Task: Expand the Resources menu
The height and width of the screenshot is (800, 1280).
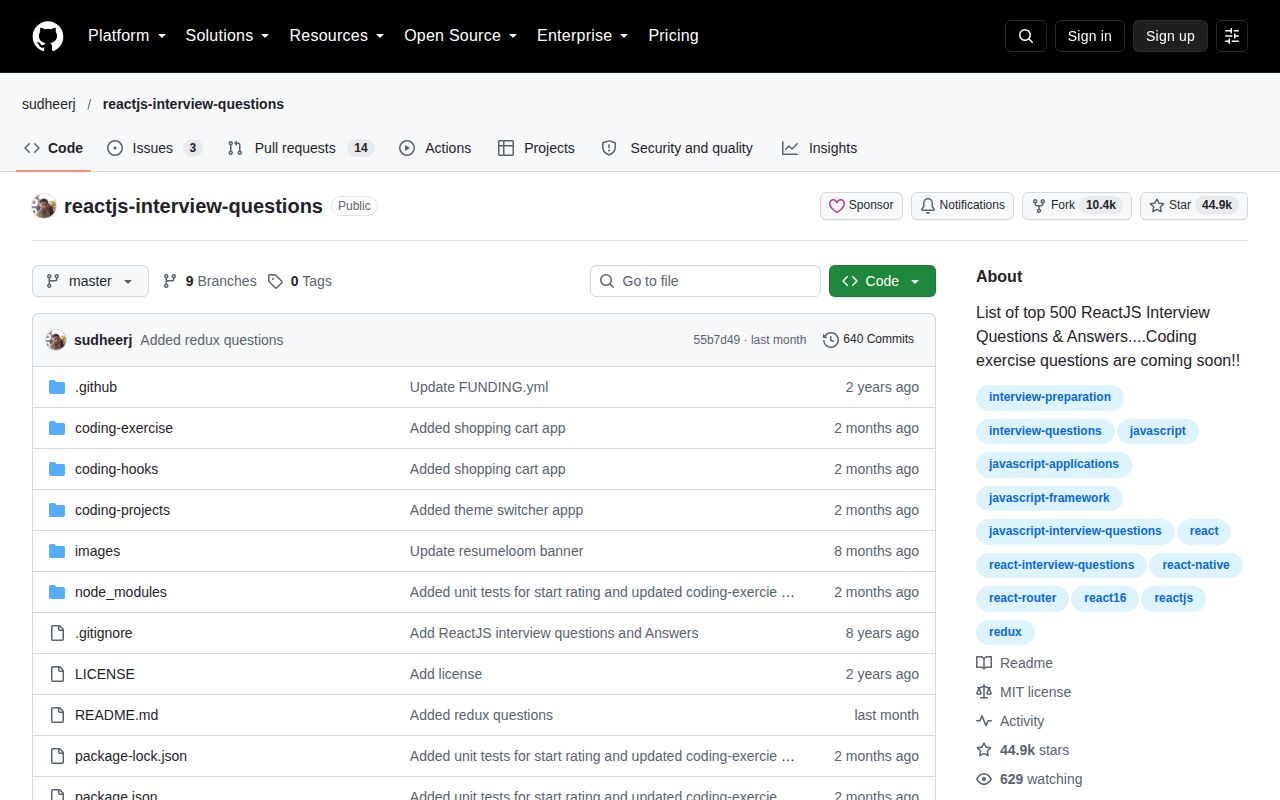Action: (337, 36)
